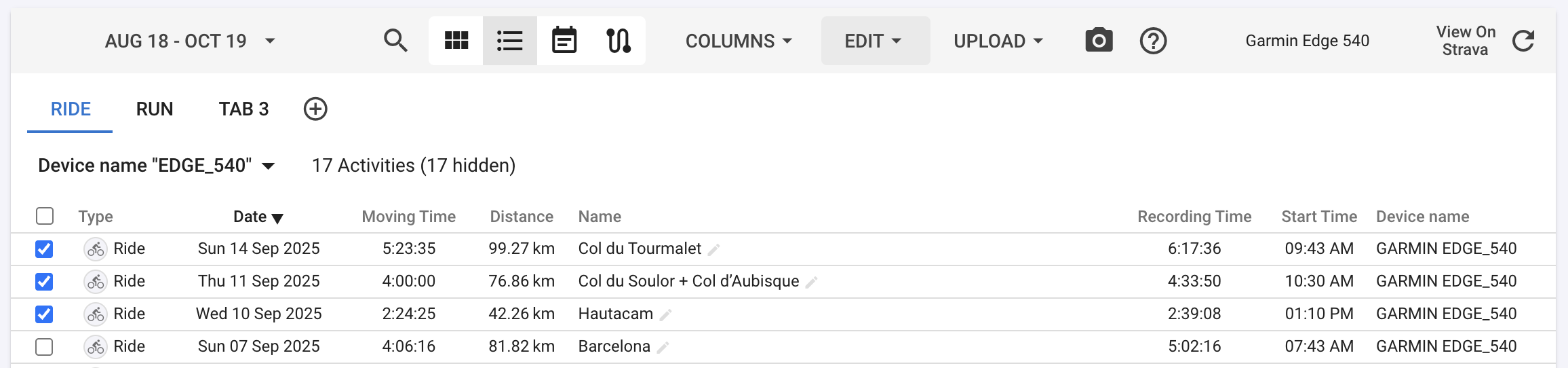Sort by the Distance column header

pos(522,217)
